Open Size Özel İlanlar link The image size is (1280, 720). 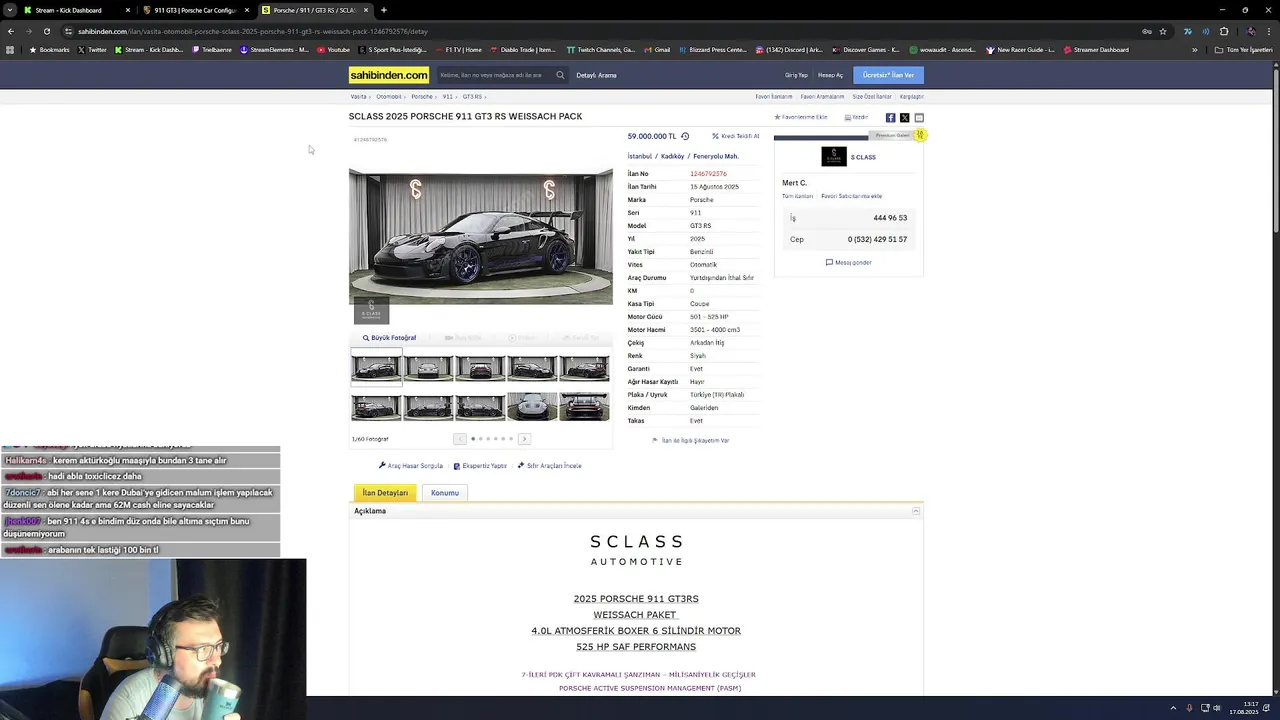[x=871, y=97]
